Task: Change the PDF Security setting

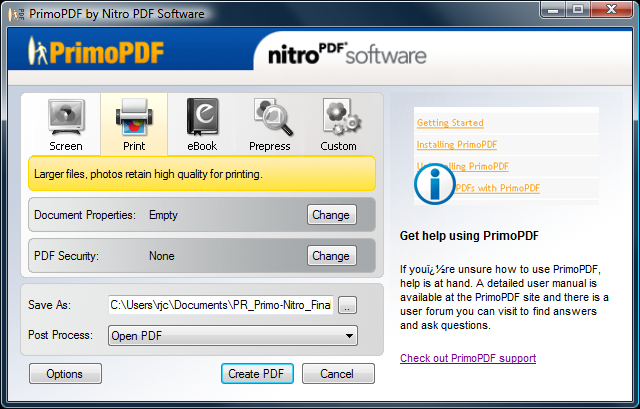Action: point(331,256)
